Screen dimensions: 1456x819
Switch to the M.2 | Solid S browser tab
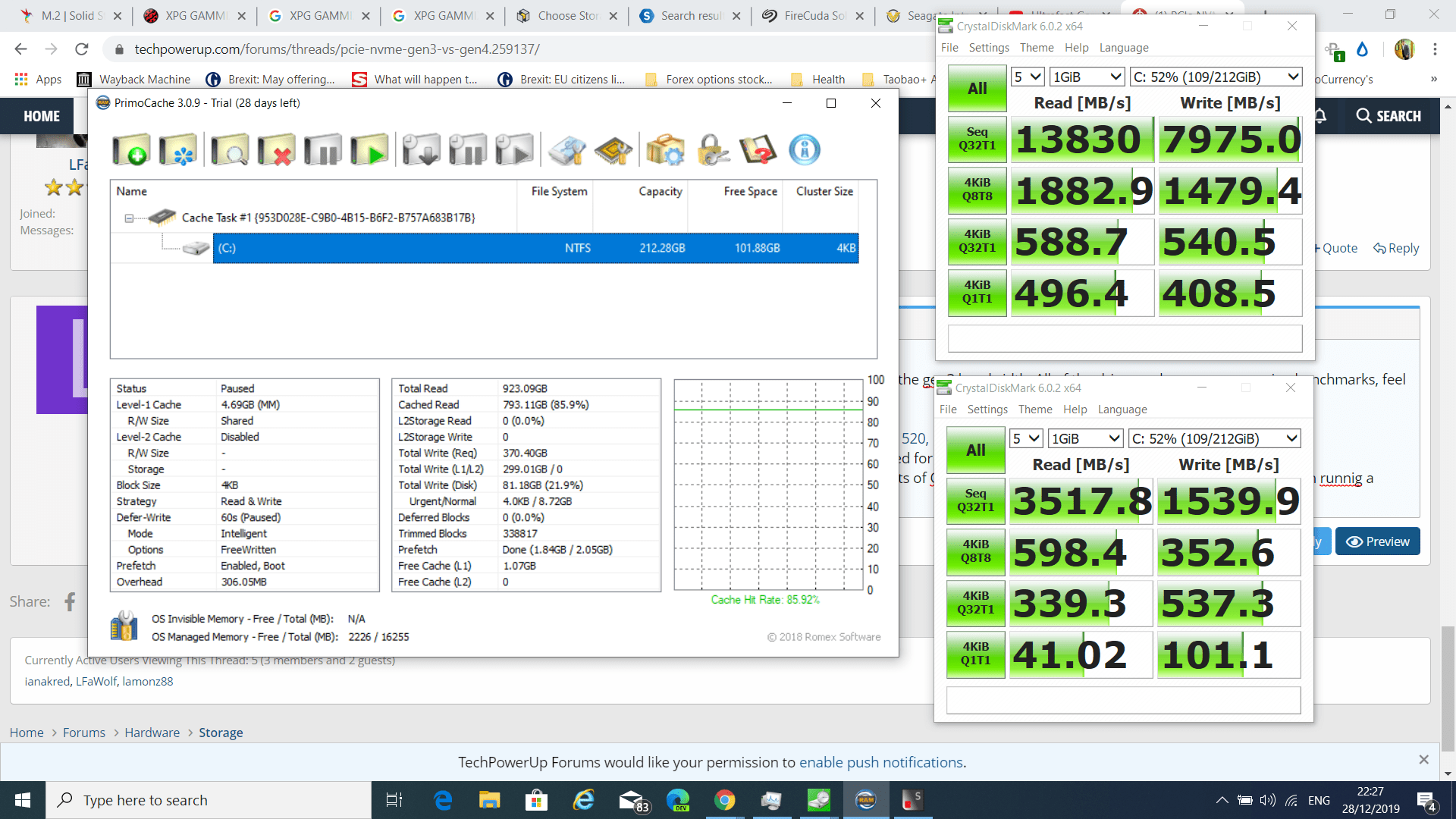pyautogui.click(x=71, y=15)
